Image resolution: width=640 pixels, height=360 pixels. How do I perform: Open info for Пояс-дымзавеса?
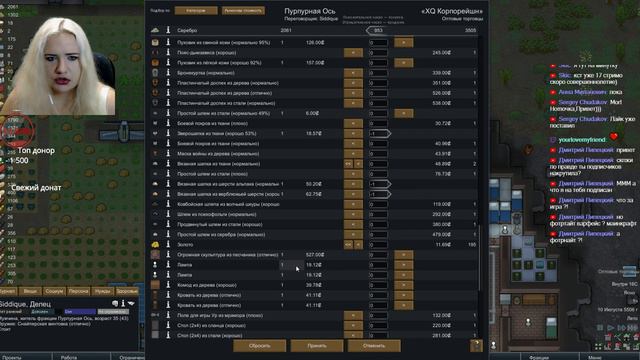click(x=168, y=52)
